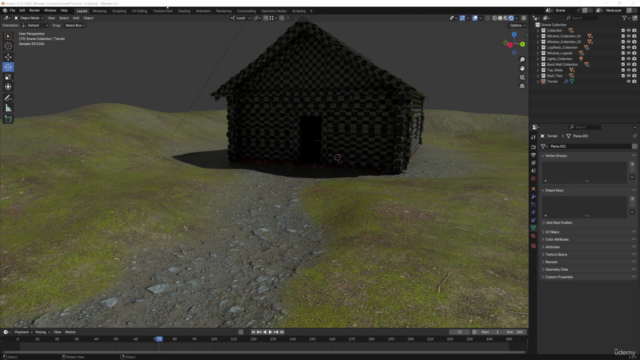
Task: Open the Modifiers properties tab
Action: click(533, 197)
